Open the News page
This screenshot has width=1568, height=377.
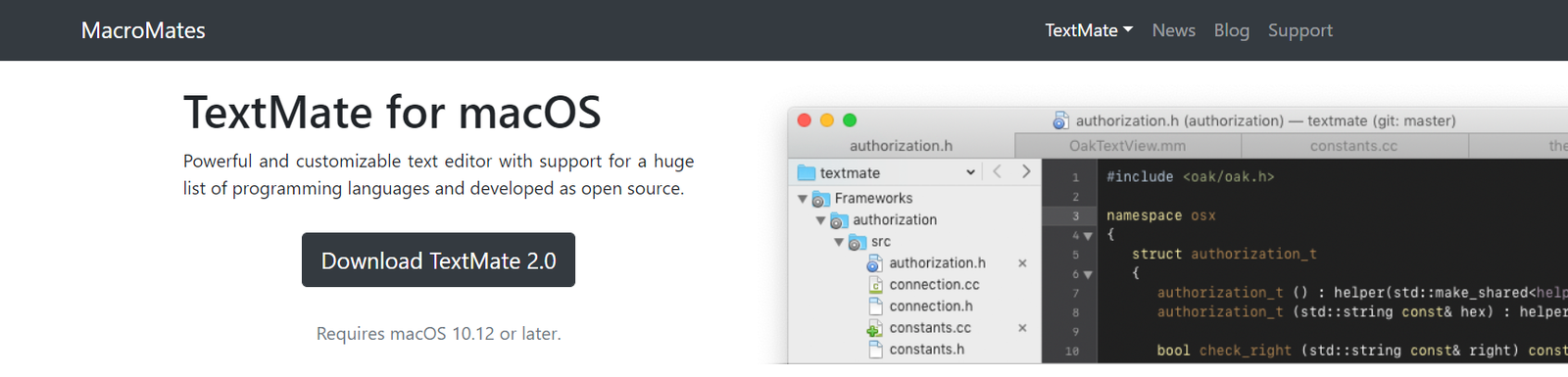1173,30
